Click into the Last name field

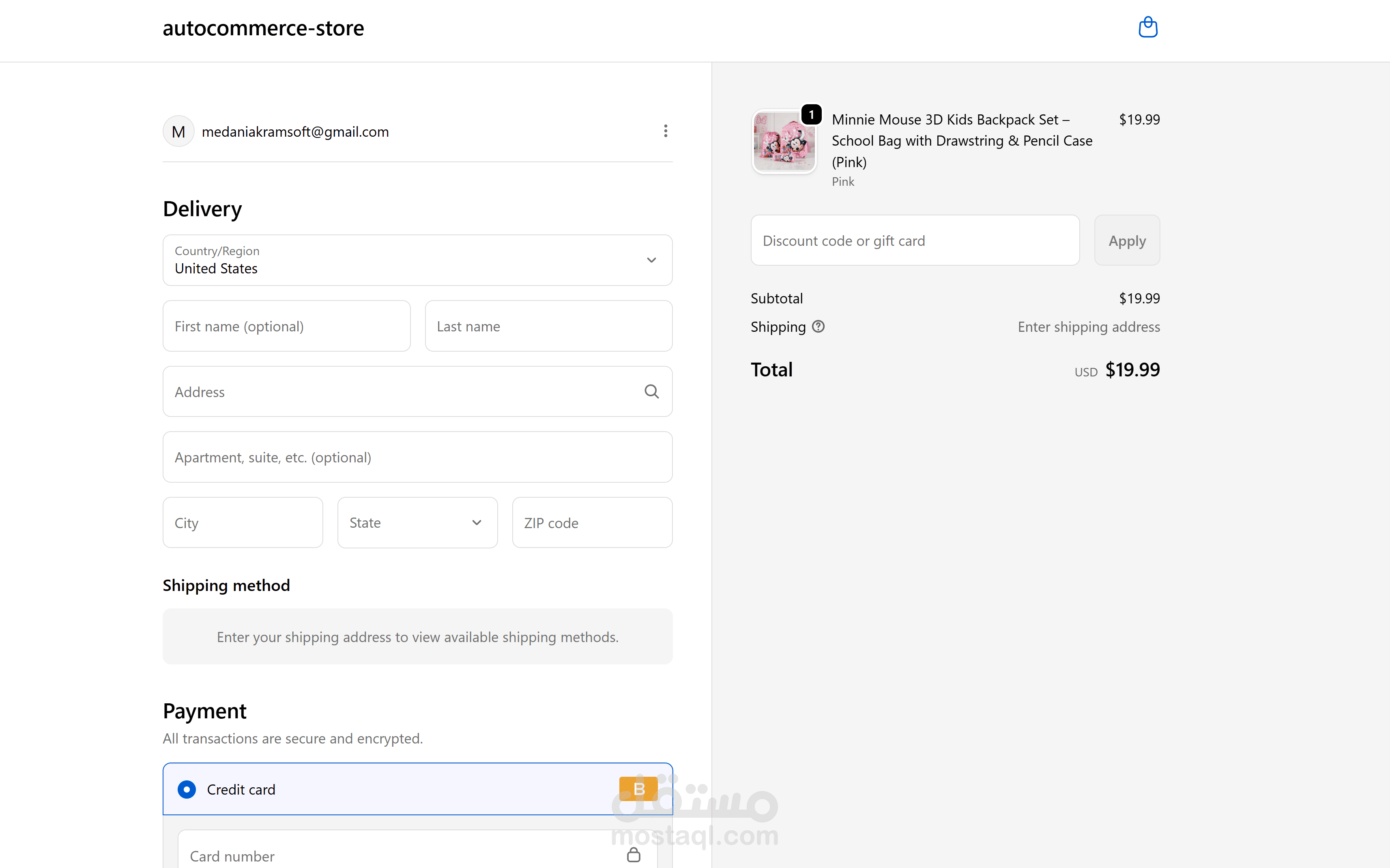pyautogui.click(x=548, y=326)
